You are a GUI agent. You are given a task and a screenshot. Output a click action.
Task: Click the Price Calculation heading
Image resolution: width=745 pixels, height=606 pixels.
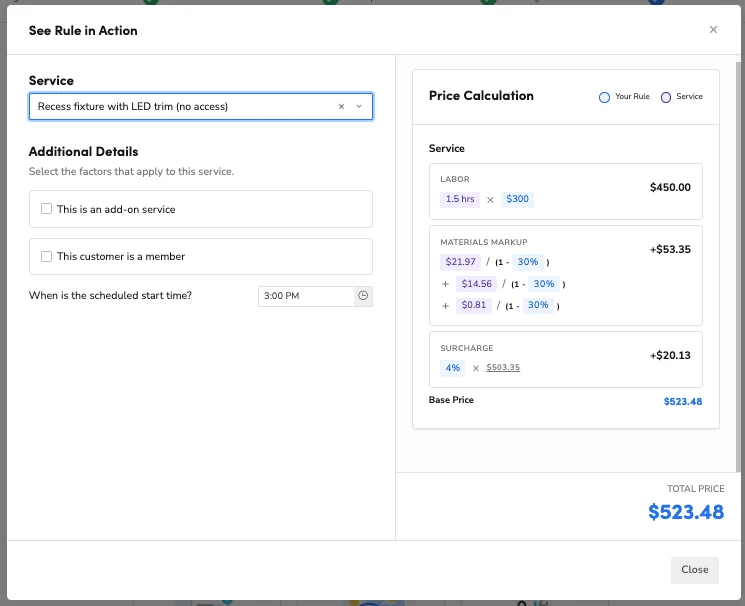(x=481, y=96)
